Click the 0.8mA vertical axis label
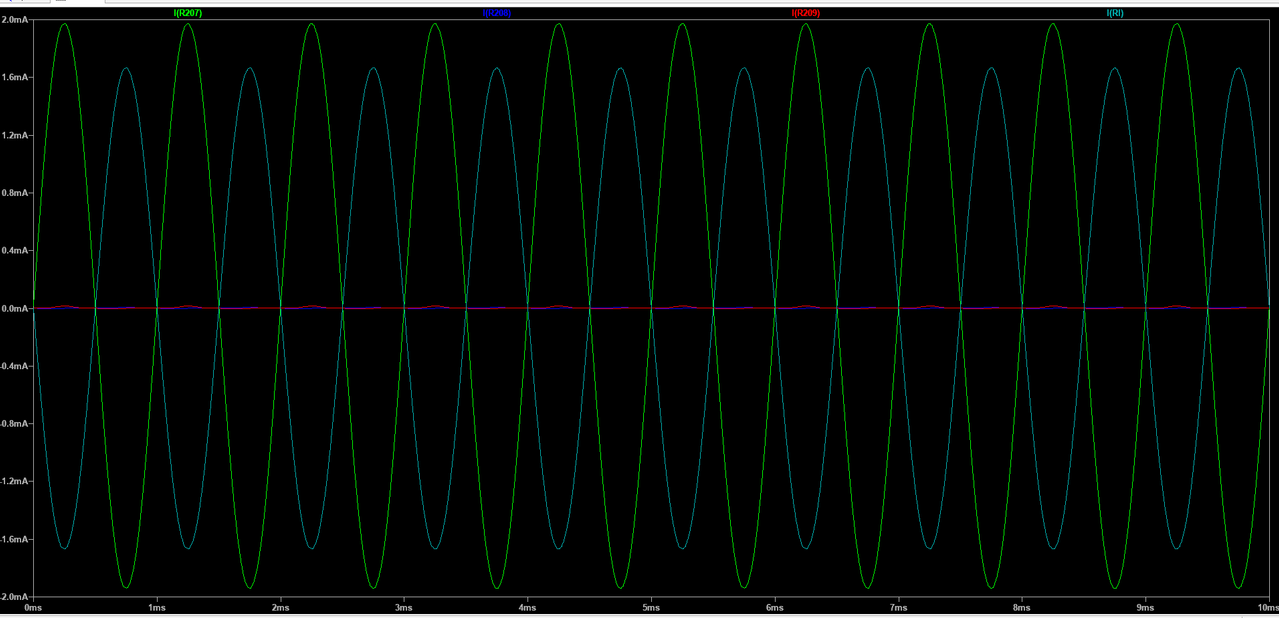Screen dimensions: 1279x618 [15, 193]
